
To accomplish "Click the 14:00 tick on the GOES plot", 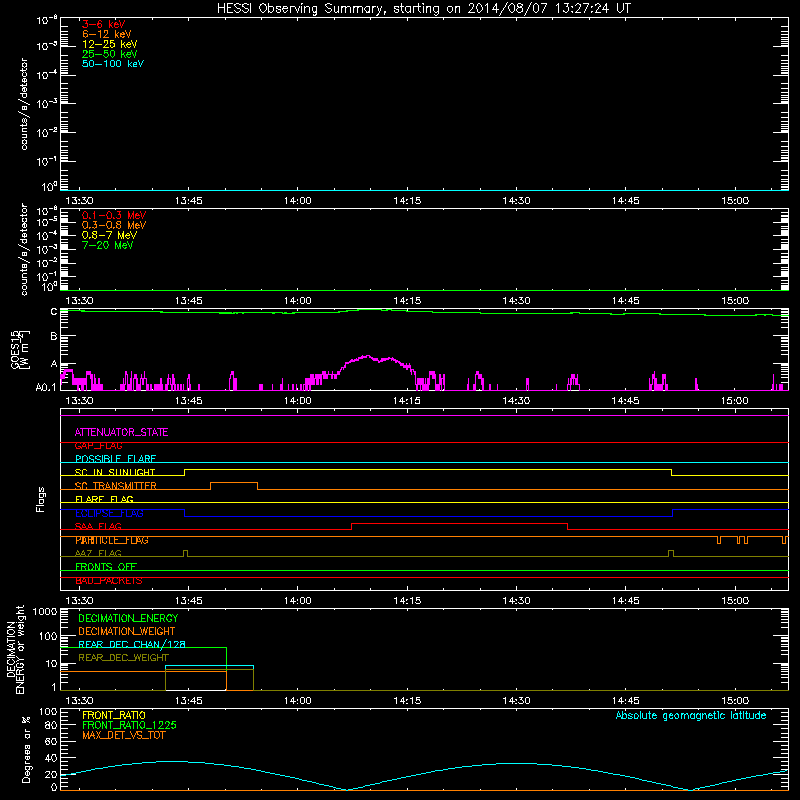I will pos(297,401).
